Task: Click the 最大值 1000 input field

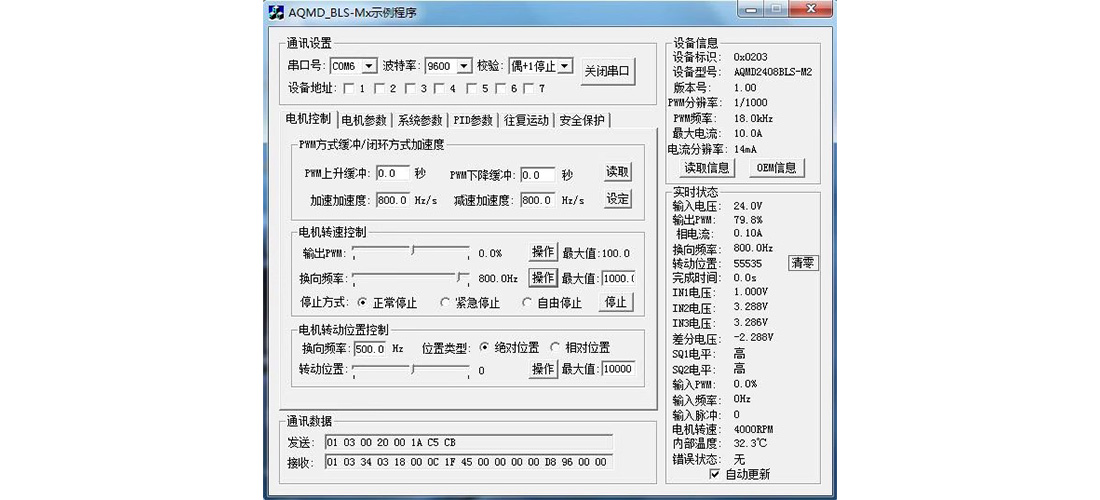Action: (619, 278)
